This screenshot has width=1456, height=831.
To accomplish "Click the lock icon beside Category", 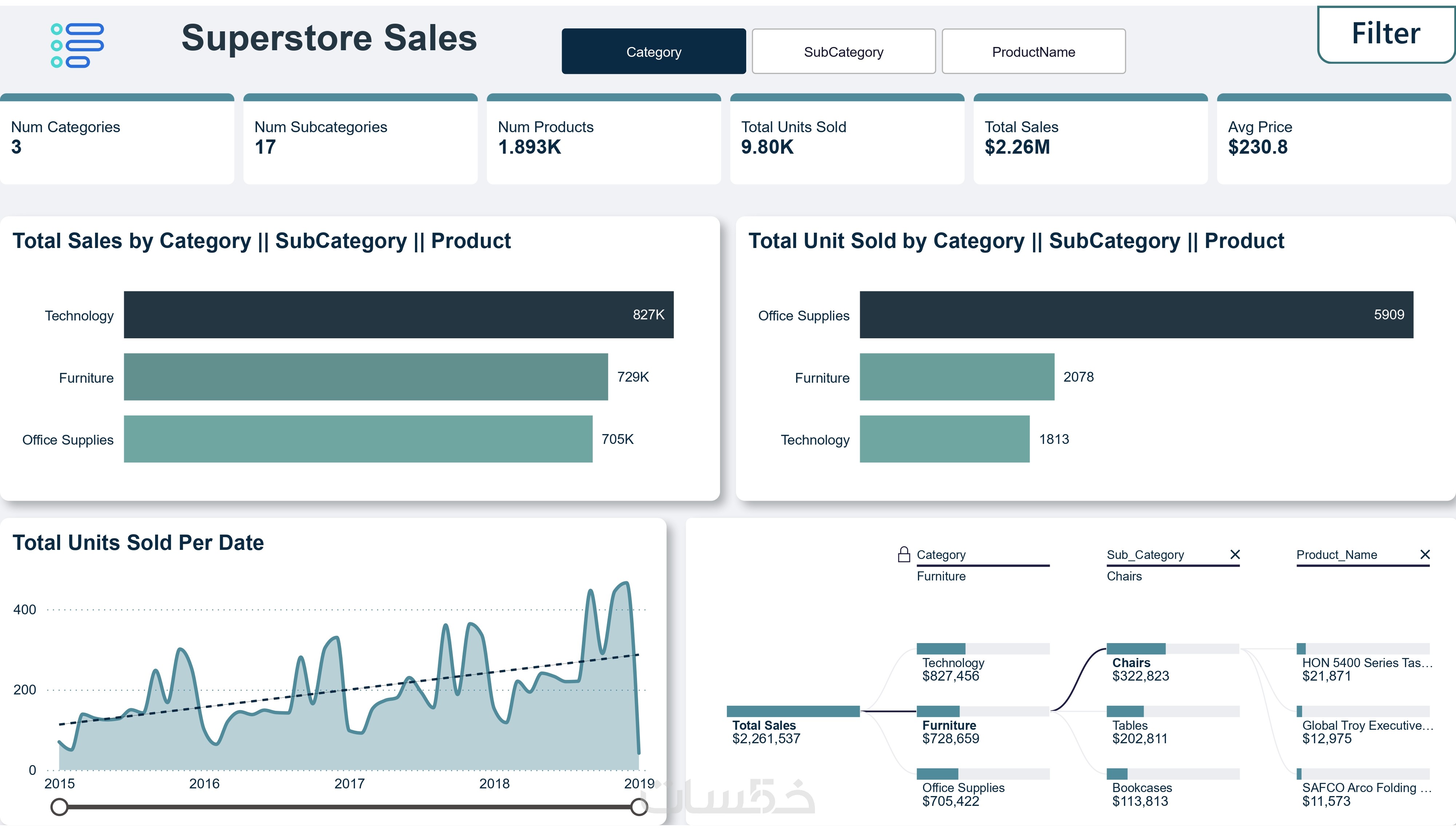I will (x=903, y=554).
